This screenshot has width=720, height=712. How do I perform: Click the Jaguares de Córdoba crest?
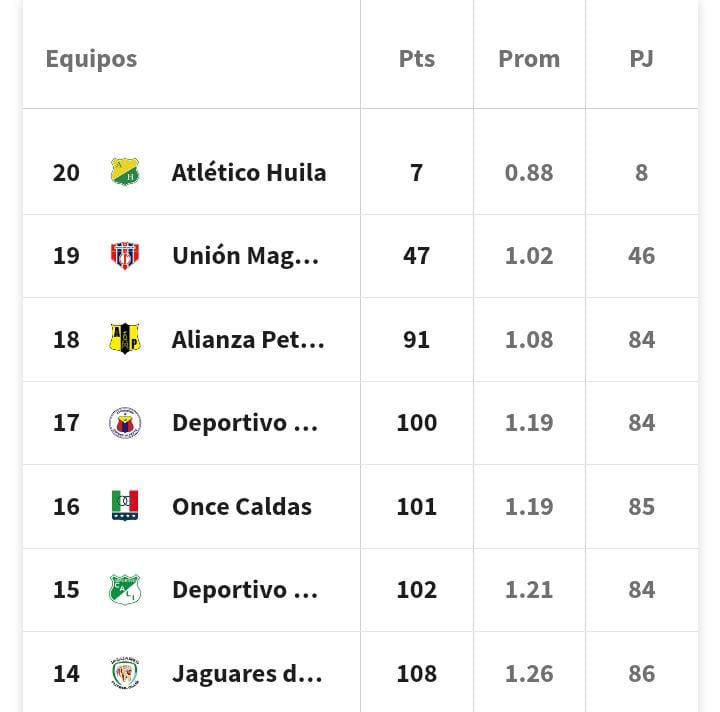125,673
